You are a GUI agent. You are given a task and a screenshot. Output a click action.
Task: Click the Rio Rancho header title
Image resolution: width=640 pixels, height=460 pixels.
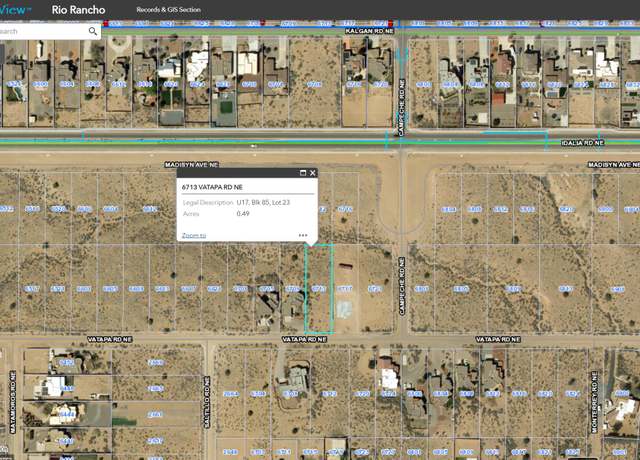click(78, 10)
